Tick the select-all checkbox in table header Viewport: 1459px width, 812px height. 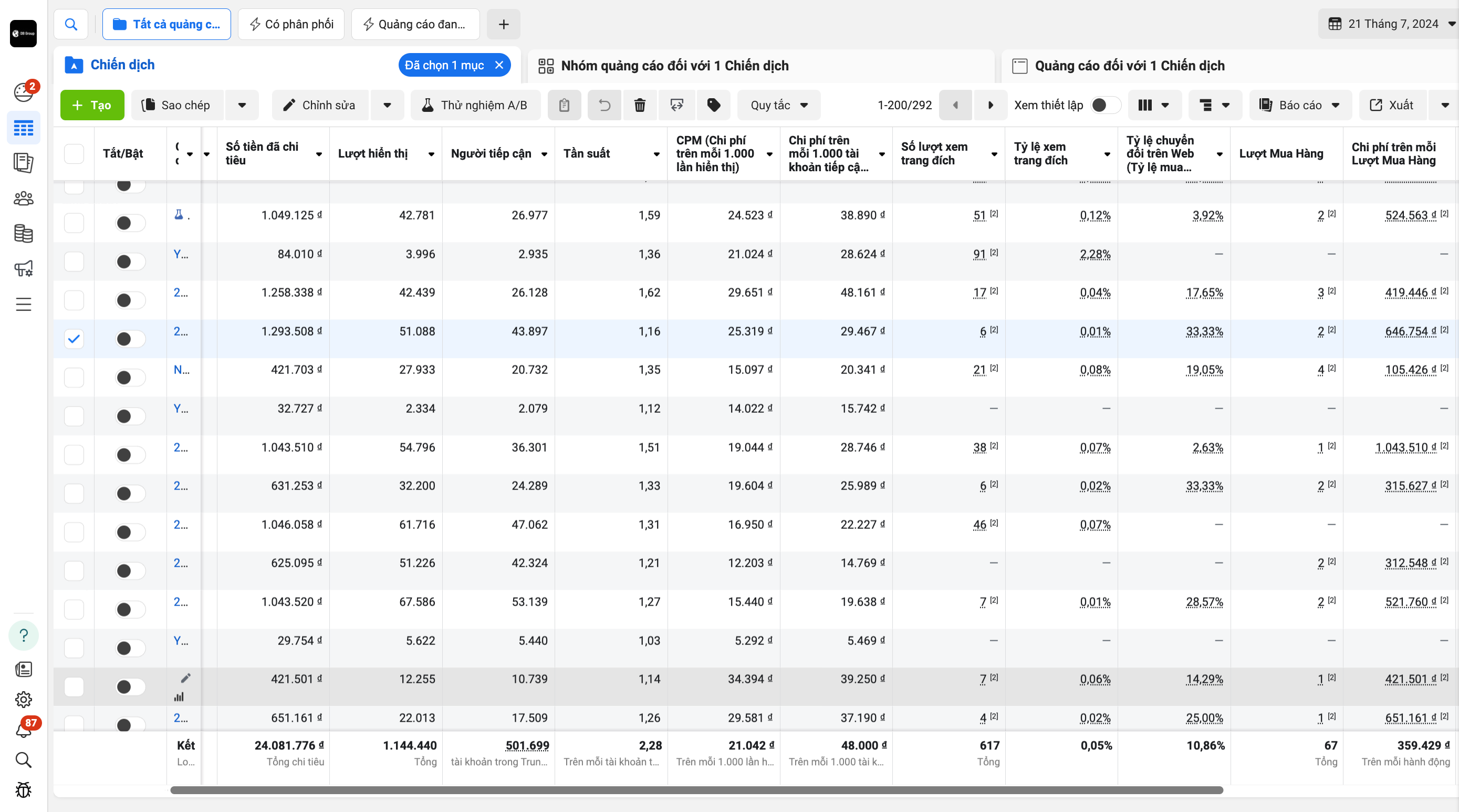coord(74,153)
